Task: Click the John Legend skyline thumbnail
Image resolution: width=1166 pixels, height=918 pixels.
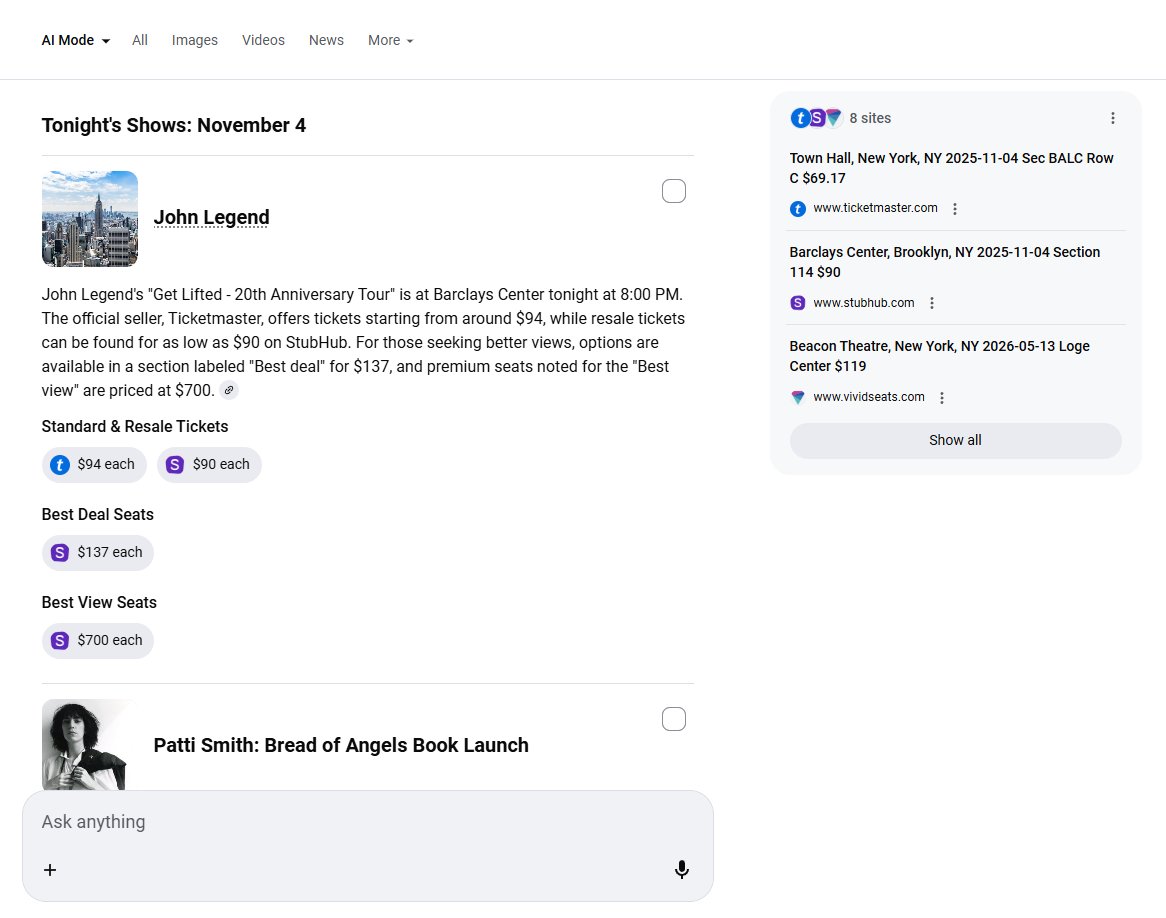Action: (x=90, y=219)
